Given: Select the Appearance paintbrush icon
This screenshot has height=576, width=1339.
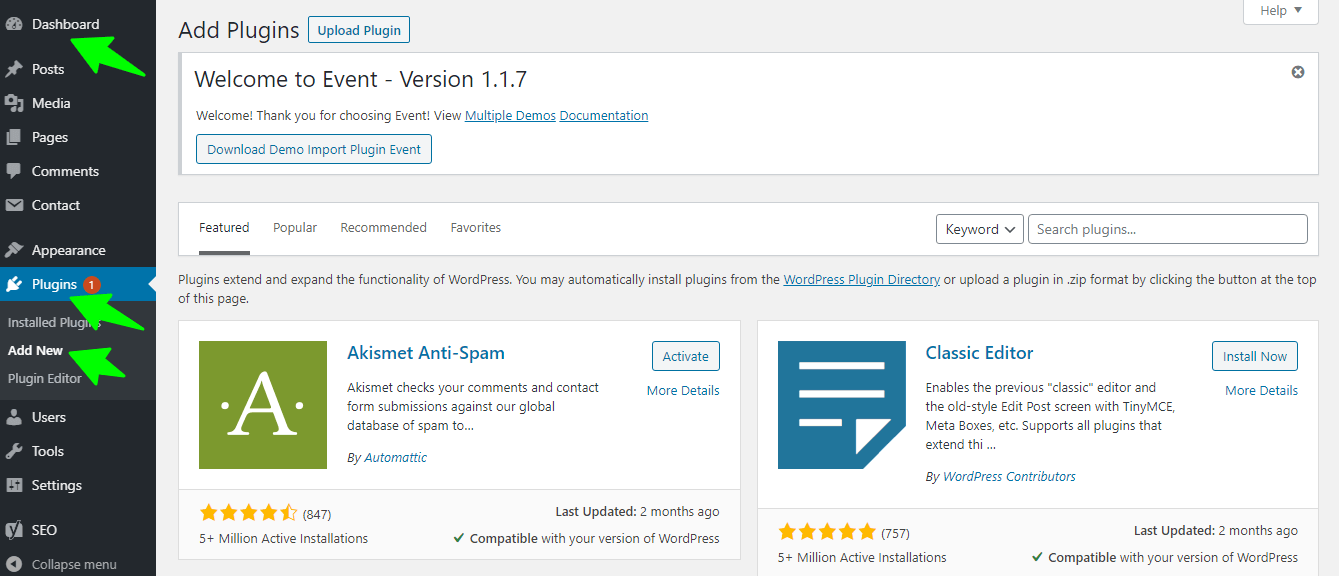Looking at the screenshot, I should [x=14, y=250].
